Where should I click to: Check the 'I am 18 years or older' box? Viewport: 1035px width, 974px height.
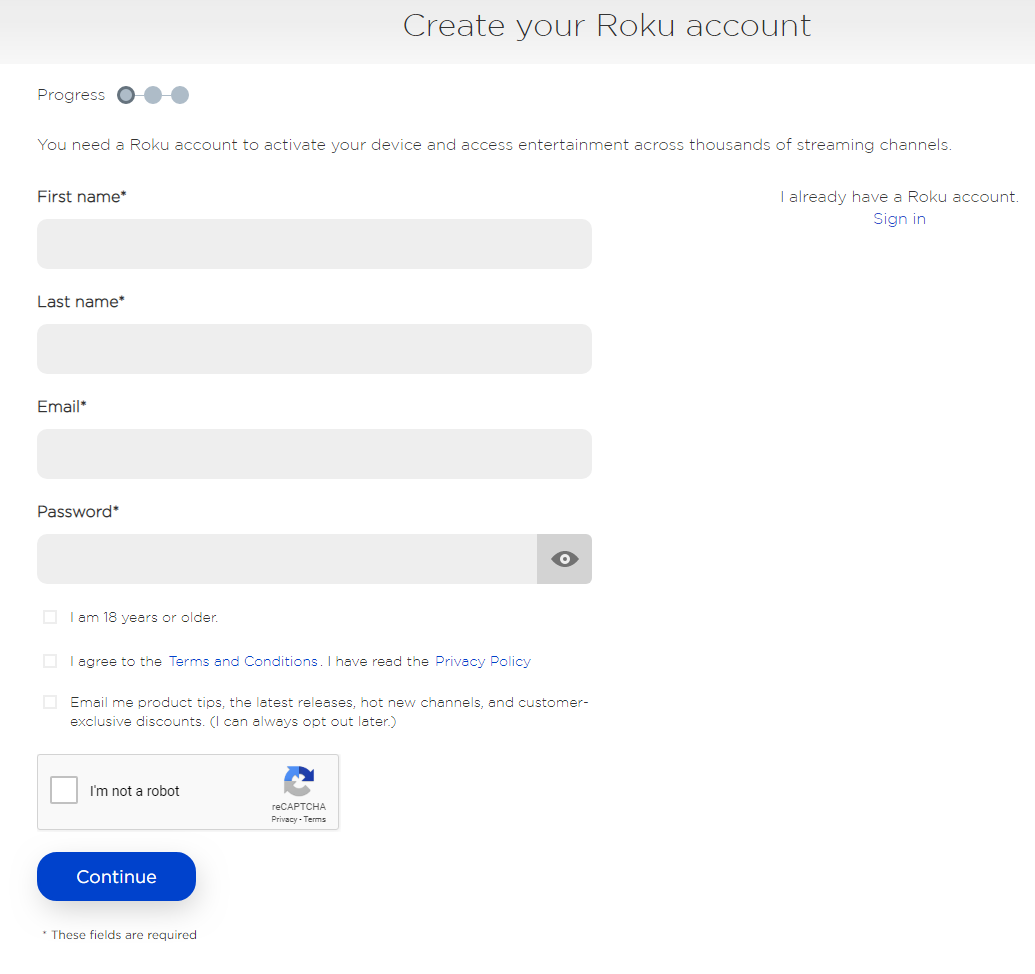[50, 617]
